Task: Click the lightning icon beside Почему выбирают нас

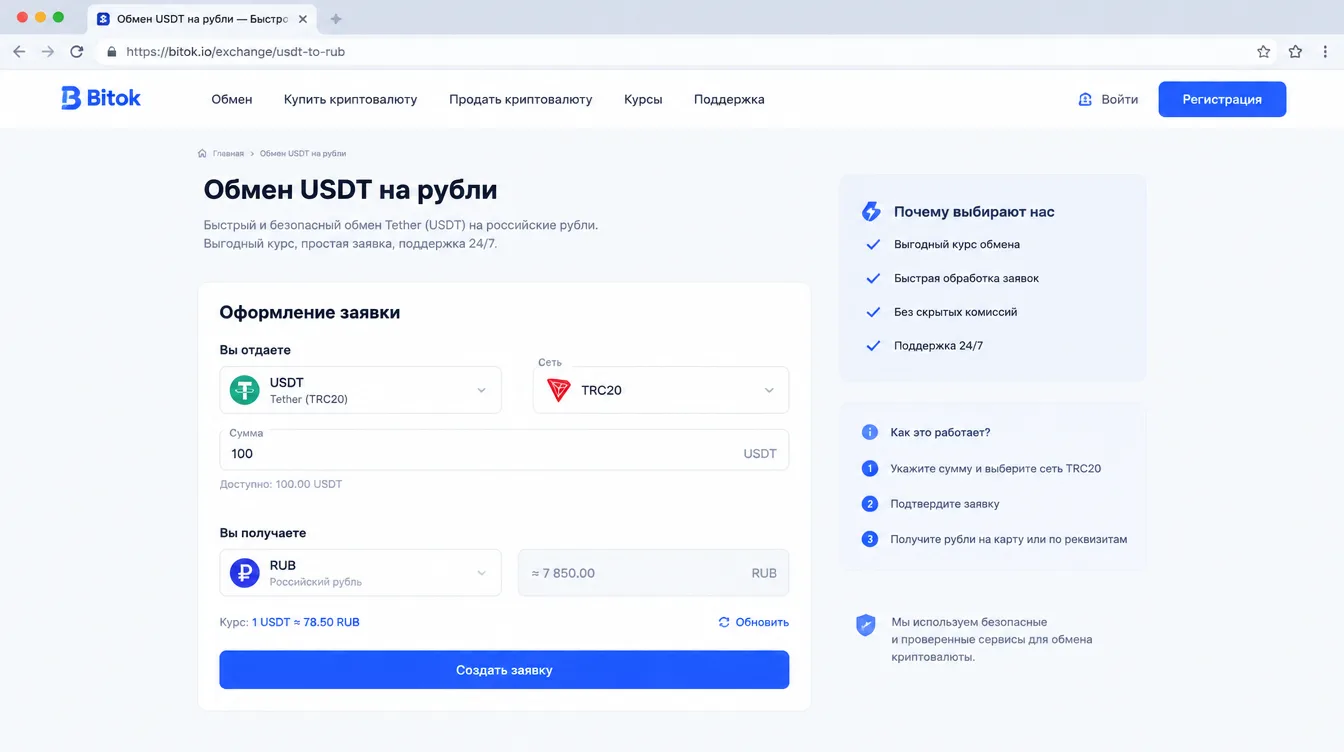Action: [x=871, y=212]
